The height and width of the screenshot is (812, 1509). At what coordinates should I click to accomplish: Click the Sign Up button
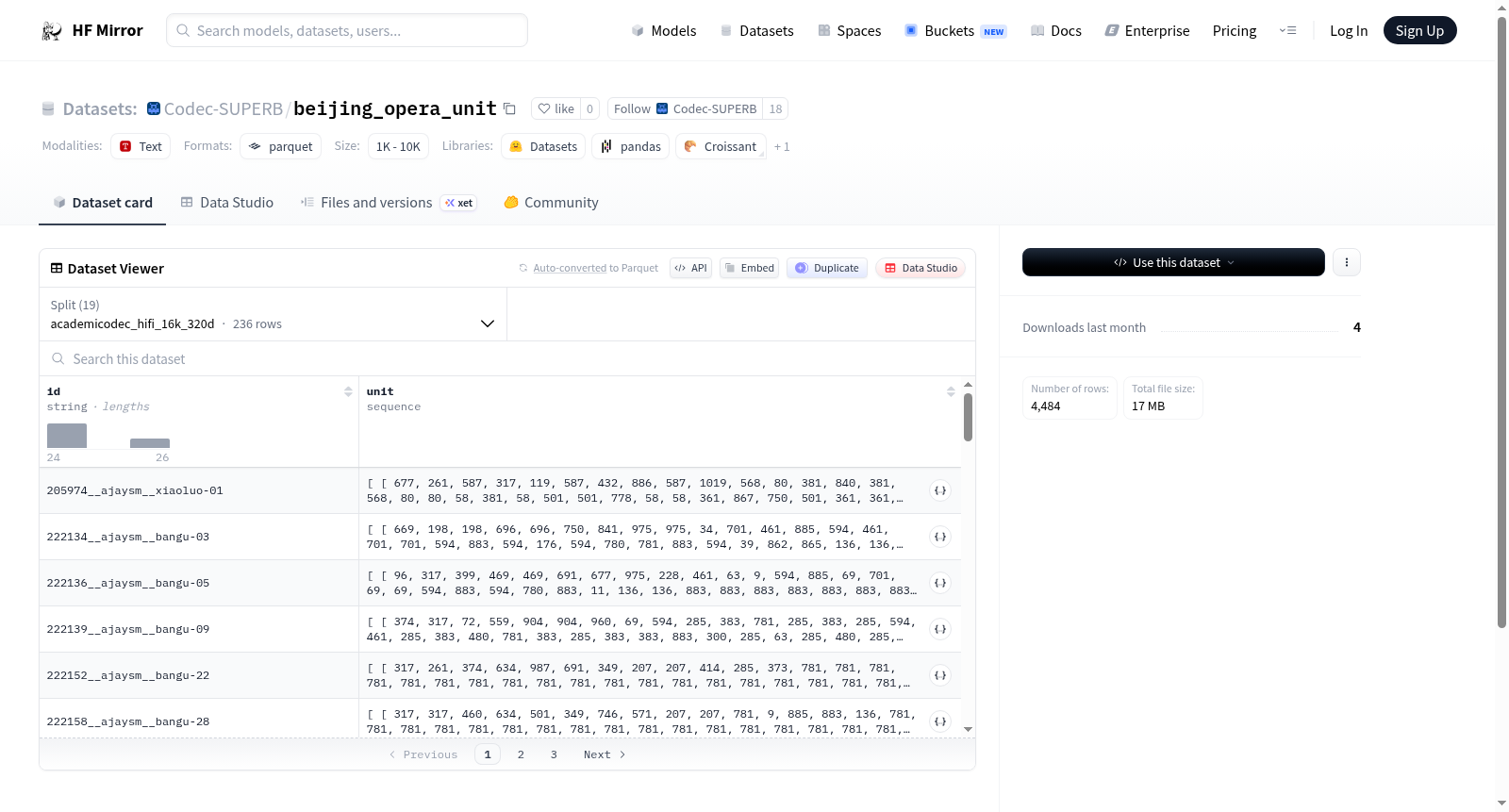tap(1419, 30)
